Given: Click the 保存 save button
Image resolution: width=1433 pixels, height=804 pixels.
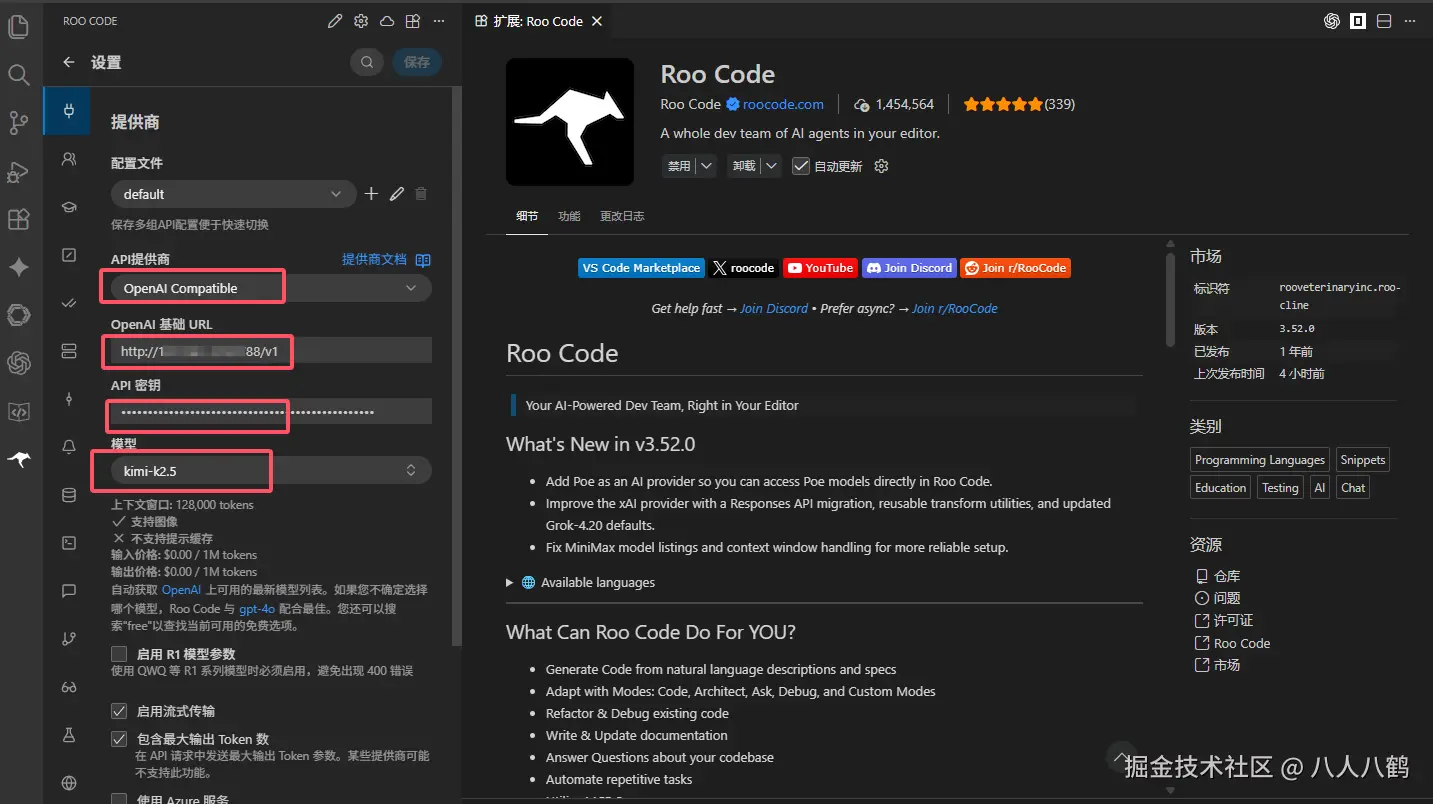Looking at the screenshot, I should [x=417, y=62].
